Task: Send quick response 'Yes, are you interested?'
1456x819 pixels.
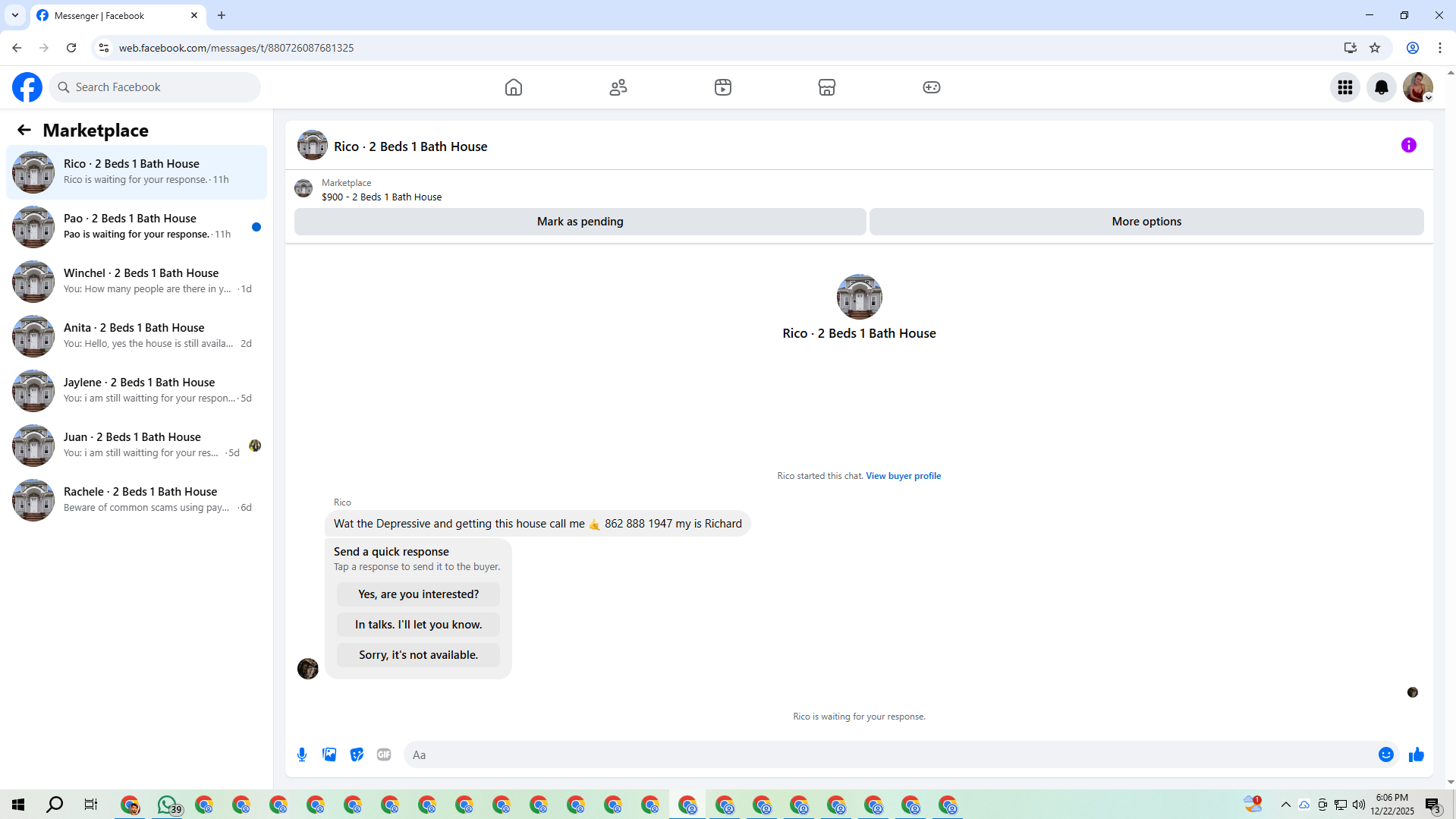Action: pyautogui.click(x=419, y=594)
